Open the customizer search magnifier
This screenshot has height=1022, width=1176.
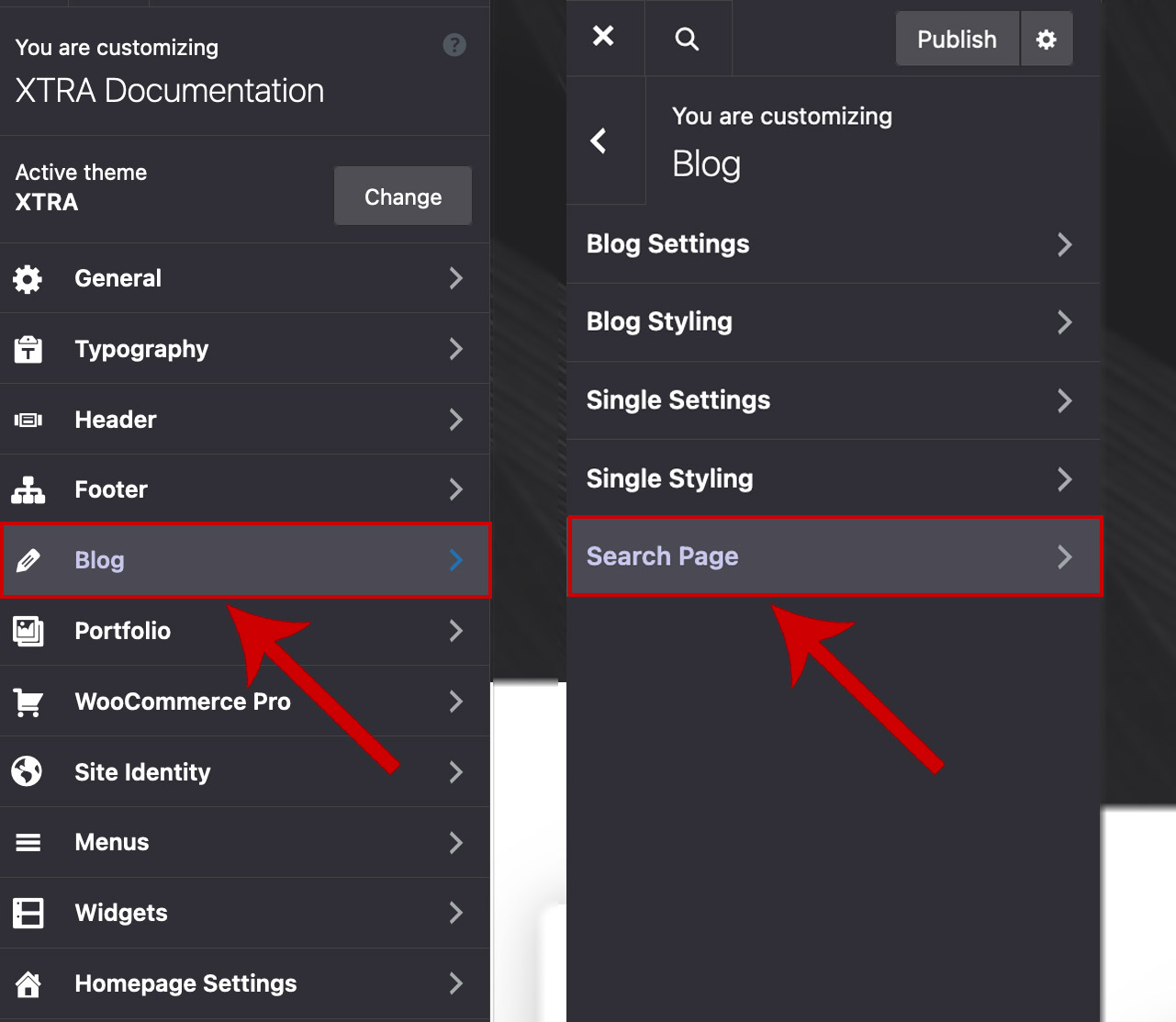[687, 39]
